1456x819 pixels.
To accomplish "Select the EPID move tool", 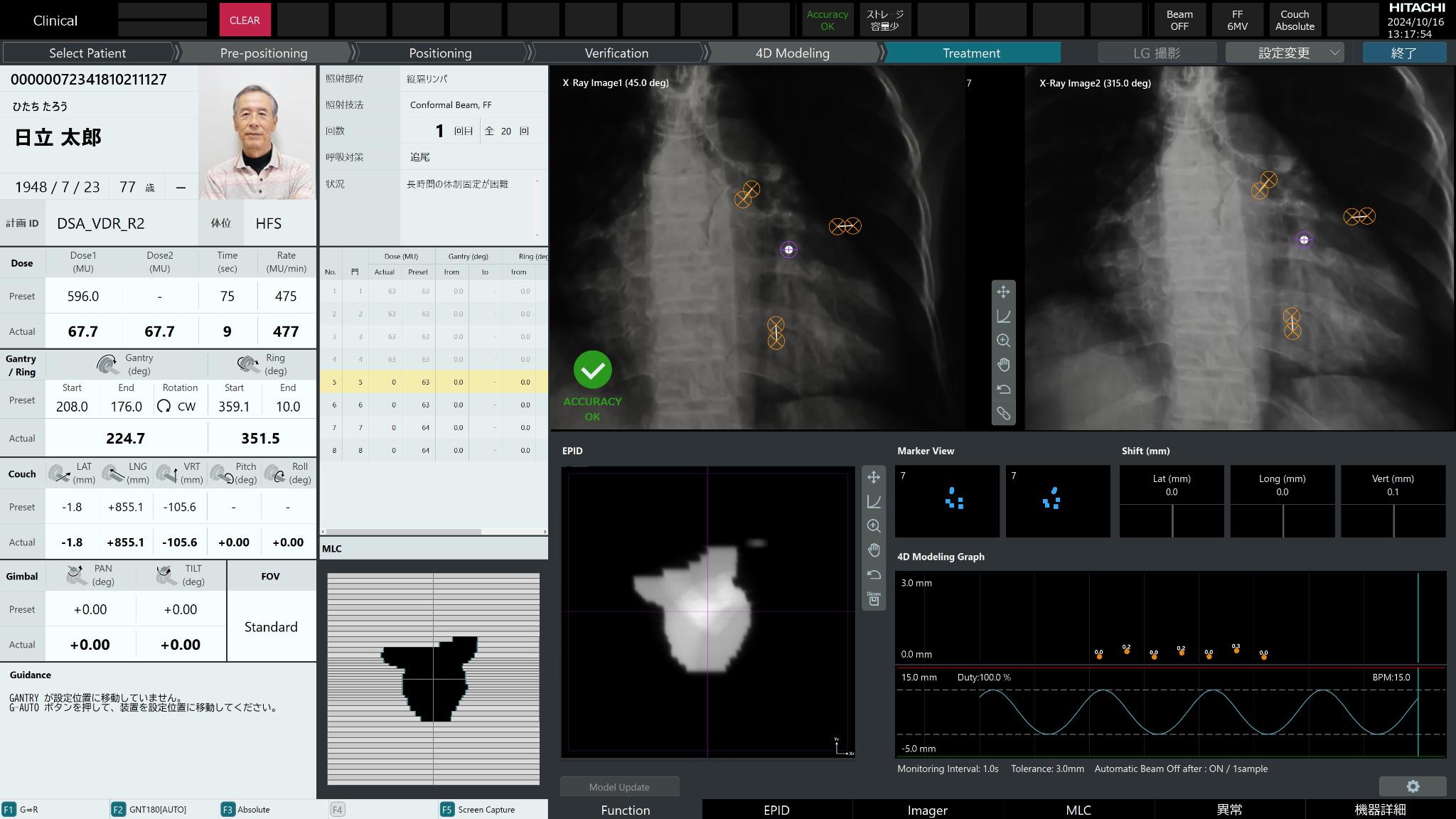I will click(x=874, y=478).
